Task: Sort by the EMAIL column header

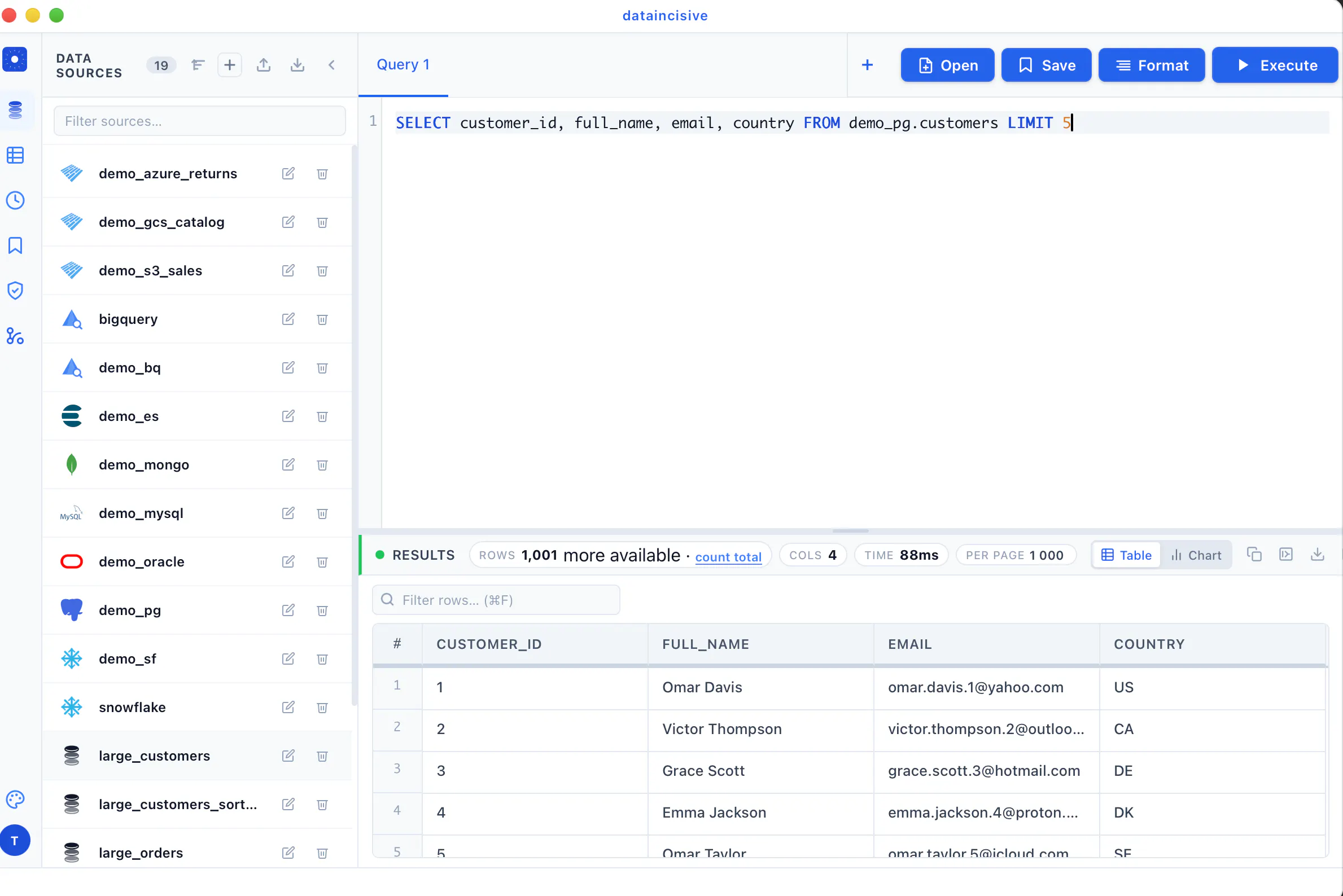Action: pos(986,644)
